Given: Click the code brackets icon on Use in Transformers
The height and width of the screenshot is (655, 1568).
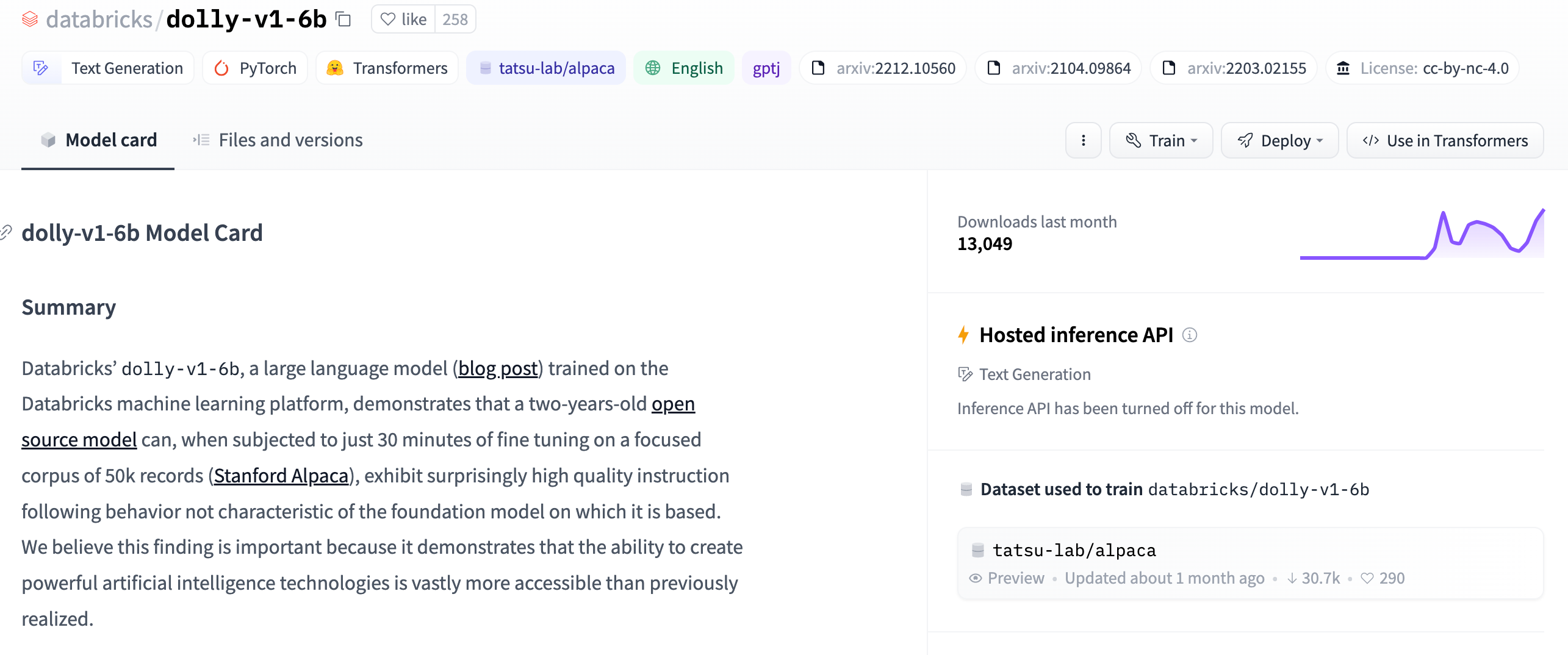Looking at the screenshot, I should point(1371,140).
